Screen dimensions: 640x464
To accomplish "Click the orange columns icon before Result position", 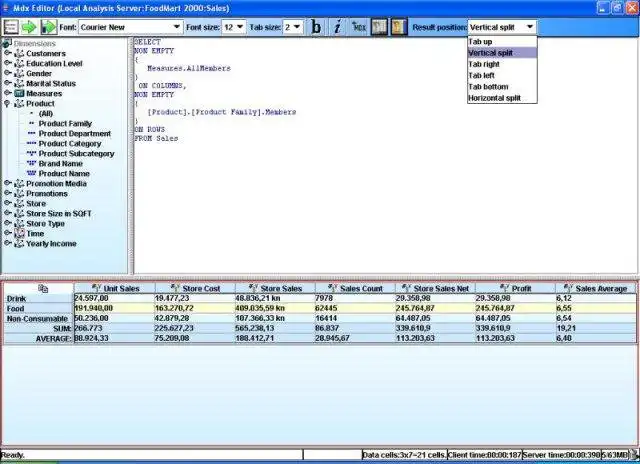I will pos(399,27).
